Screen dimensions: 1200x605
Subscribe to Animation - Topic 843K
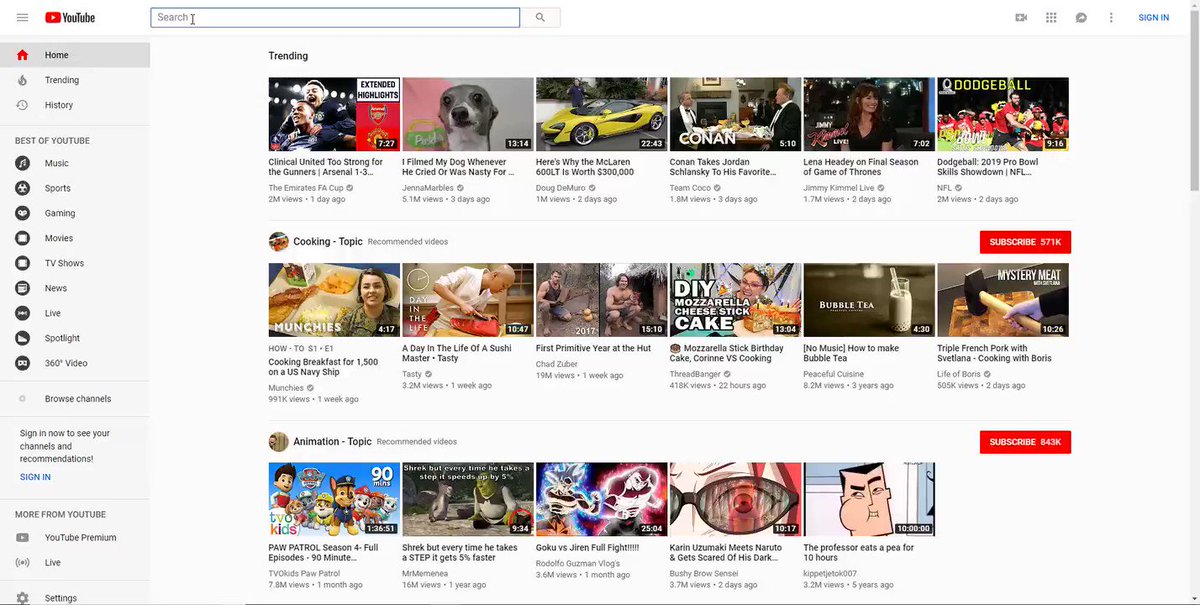click(x=1025, y=442)
